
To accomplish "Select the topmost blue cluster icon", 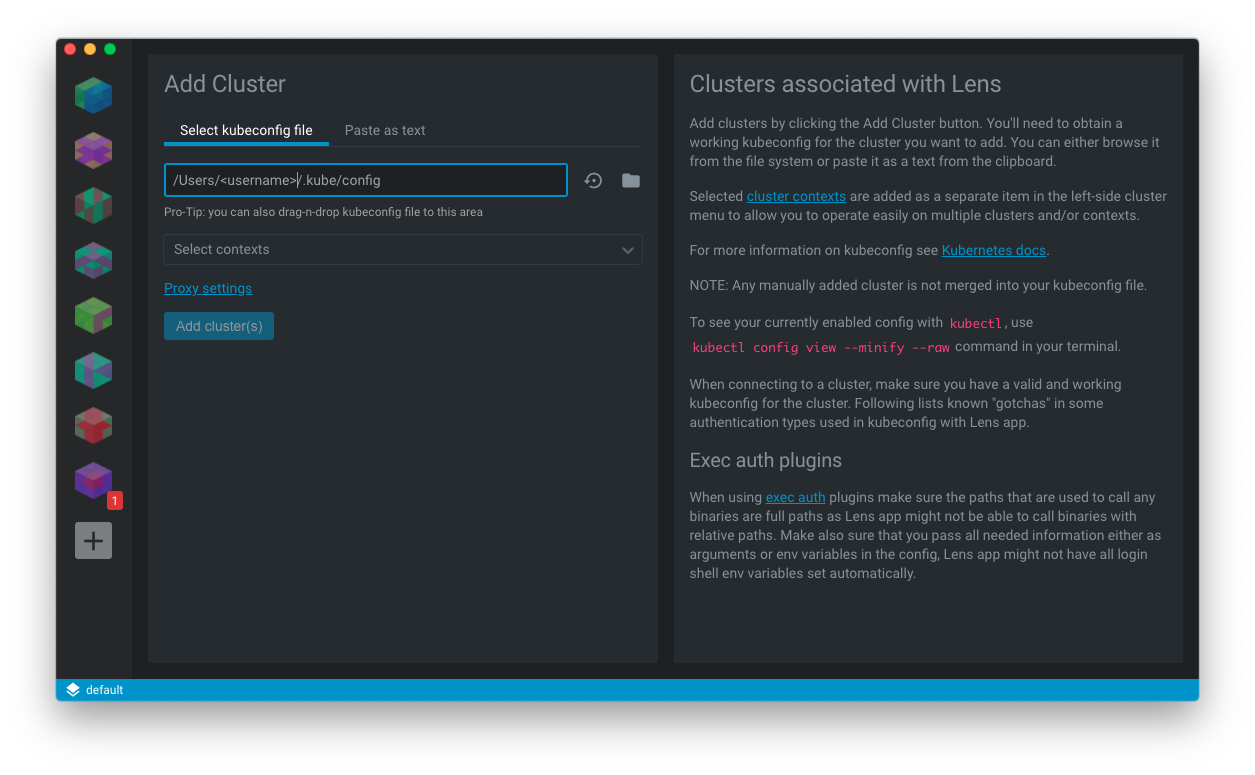I will coord(93,95).
